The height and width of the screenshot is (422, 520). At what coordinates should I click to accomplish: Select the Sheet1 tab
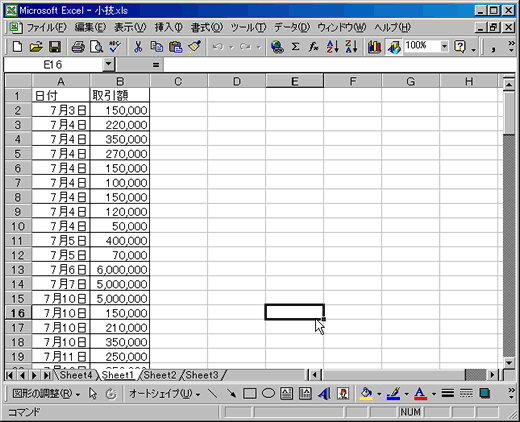117,375
